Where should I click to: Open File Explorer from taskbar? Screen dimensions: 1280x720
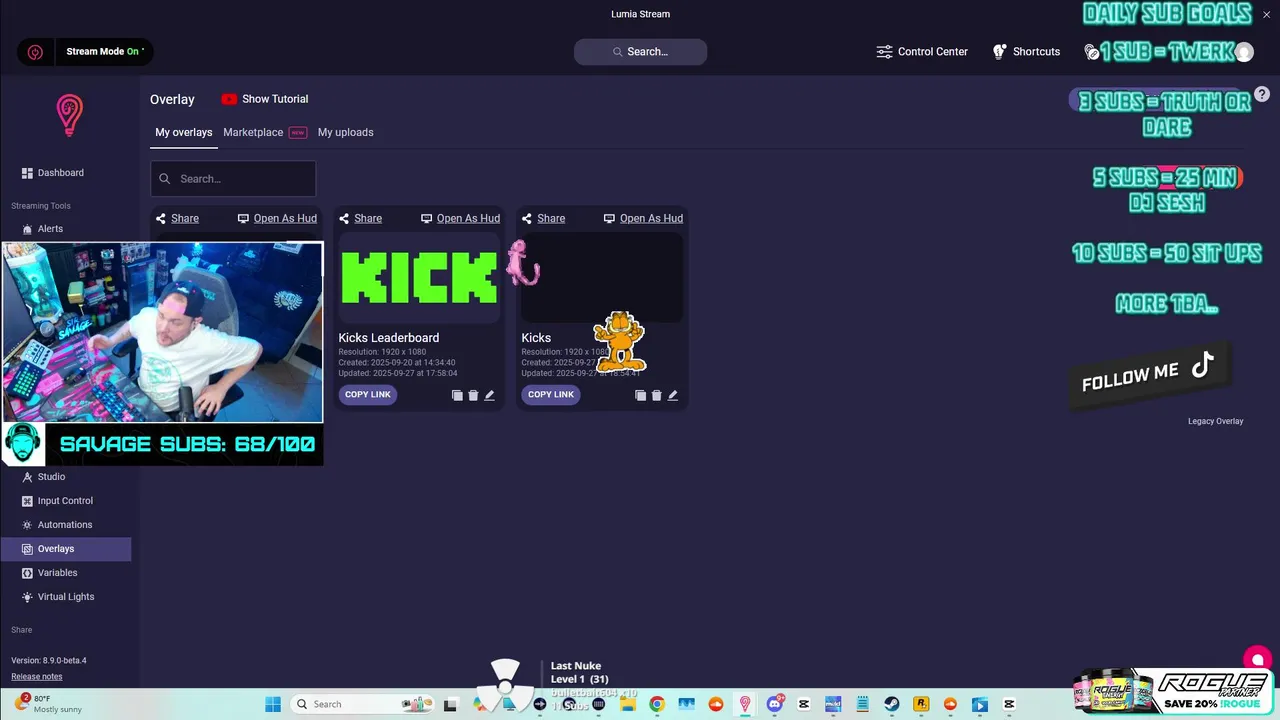[x=628, y=704]
